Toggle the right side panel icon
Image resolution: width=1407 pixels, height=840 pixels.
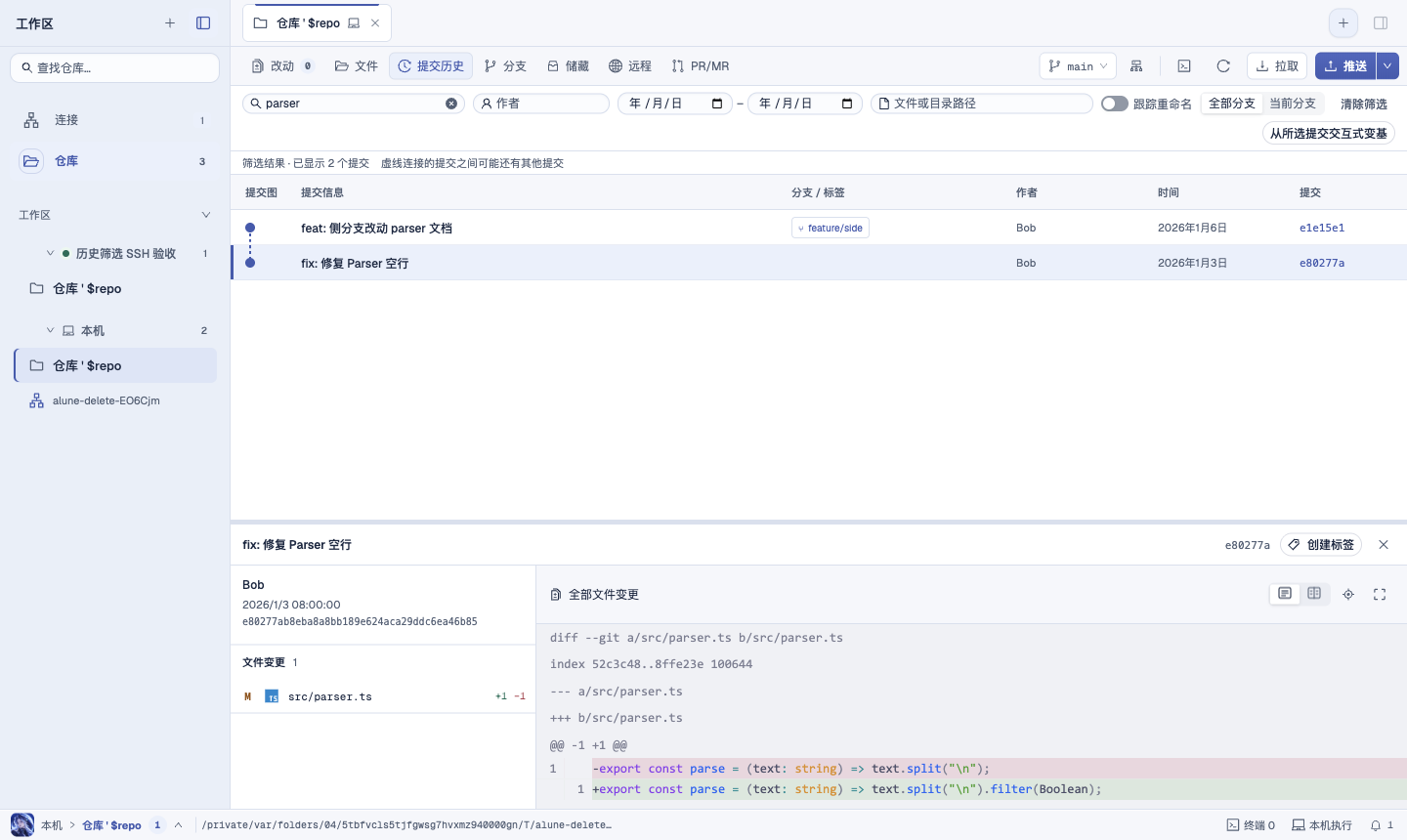[1381, 22]
